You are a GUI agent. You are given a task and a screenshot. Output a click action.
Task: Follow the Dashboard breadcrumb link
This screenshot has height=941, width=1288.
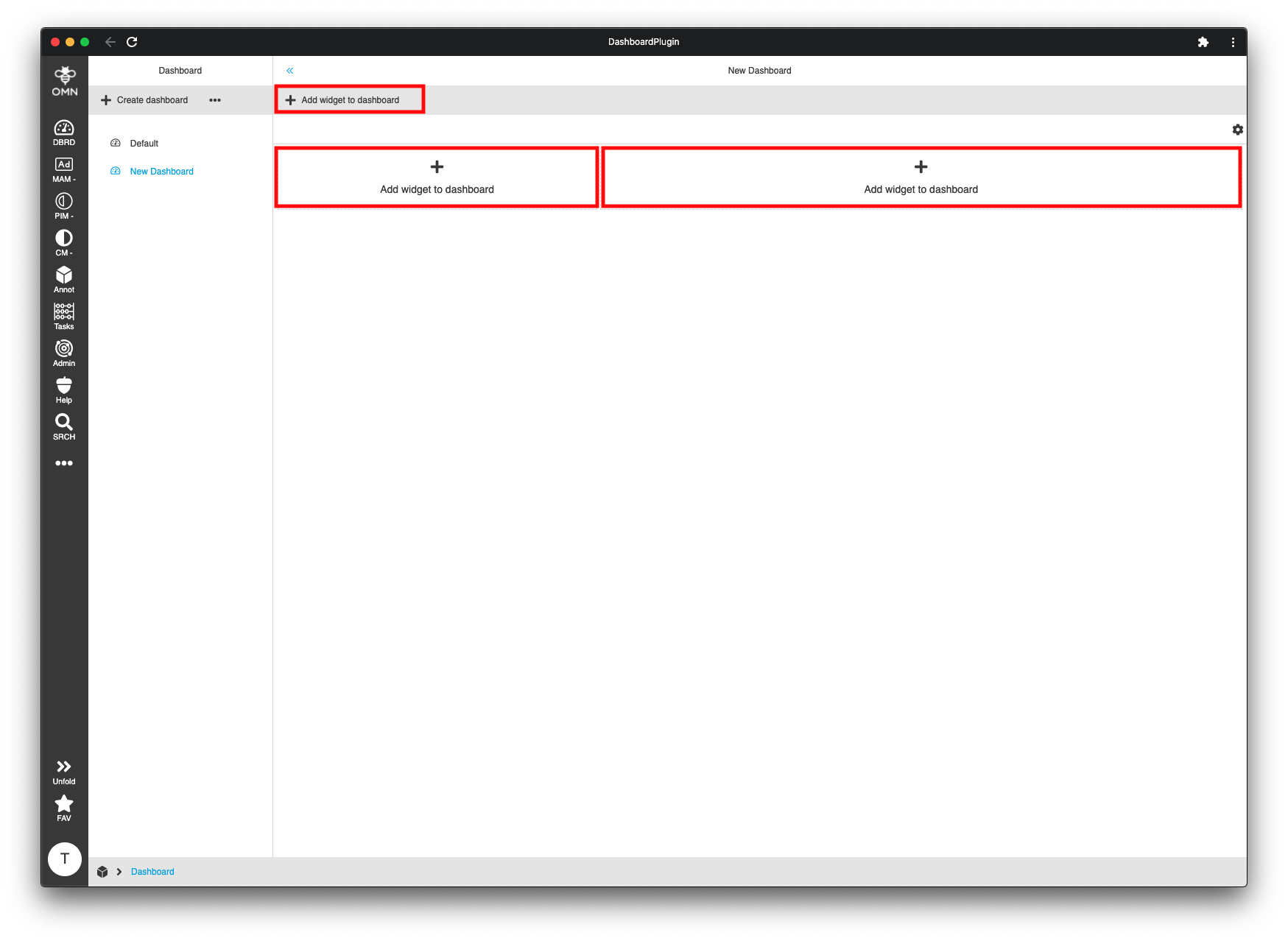[152, 871]
